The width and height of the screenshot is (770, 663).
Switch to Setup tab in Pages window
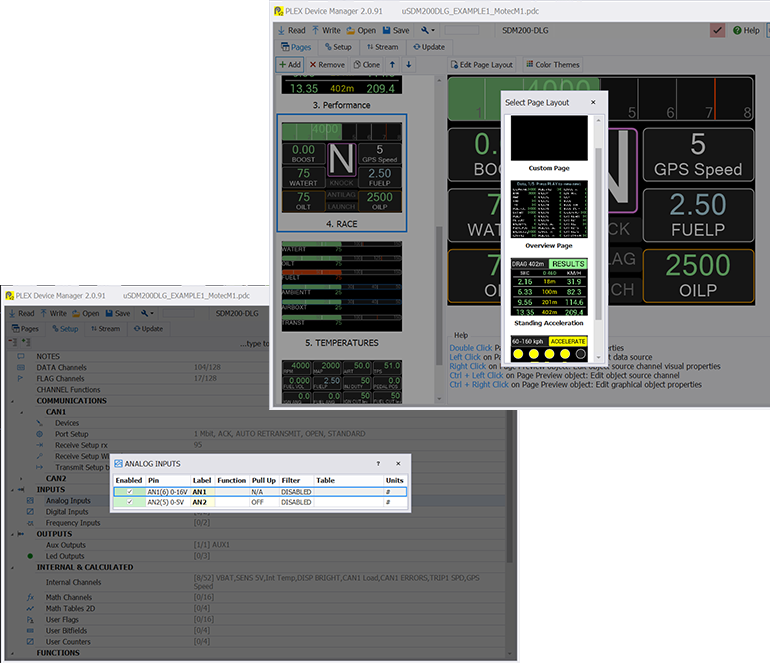pyautogui.click(x=338, y=47)
